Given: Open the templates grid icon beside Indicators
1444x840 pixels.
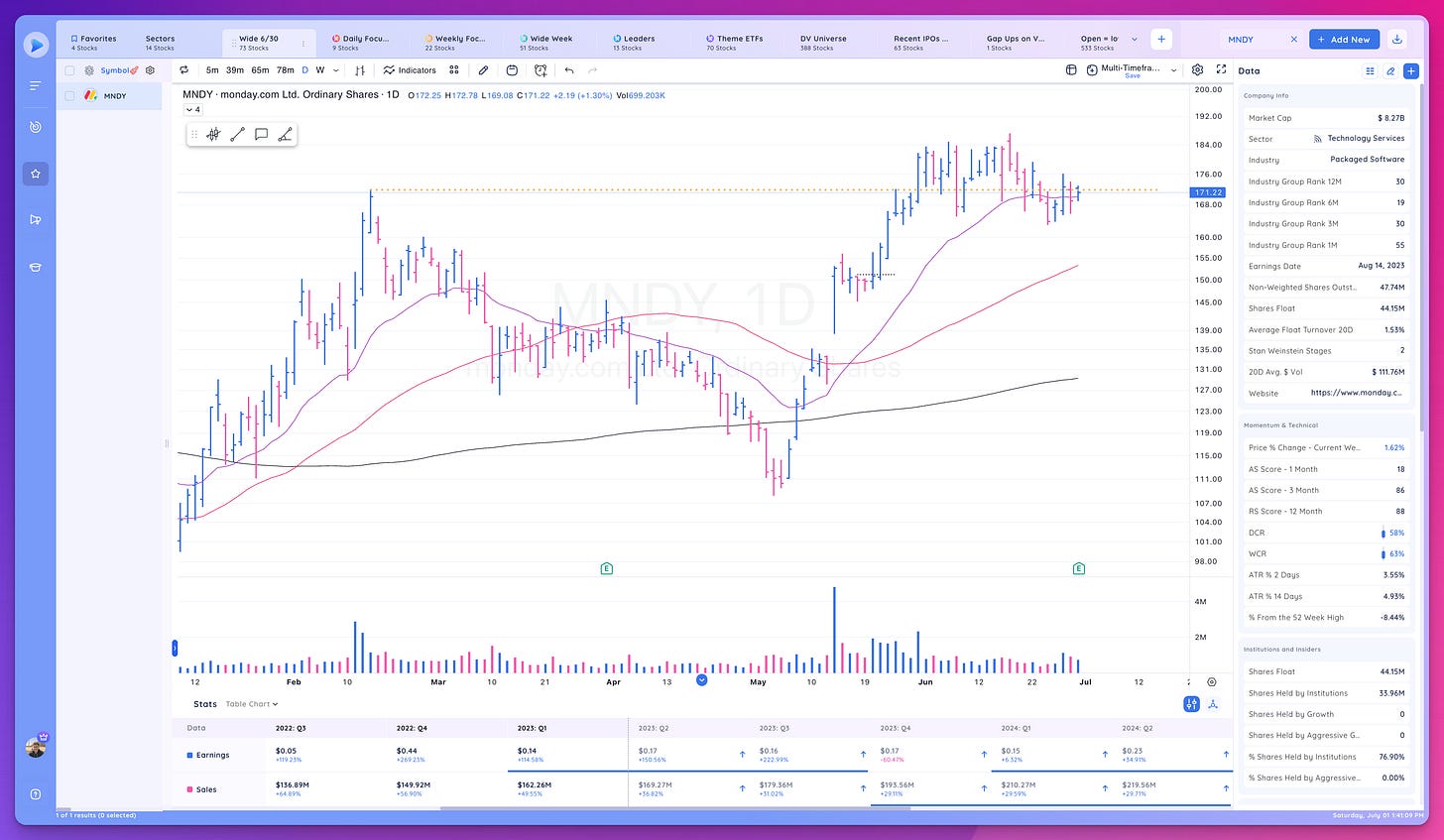Looking at the screenshot, I should pyautogui.click(x=454, y=70).
